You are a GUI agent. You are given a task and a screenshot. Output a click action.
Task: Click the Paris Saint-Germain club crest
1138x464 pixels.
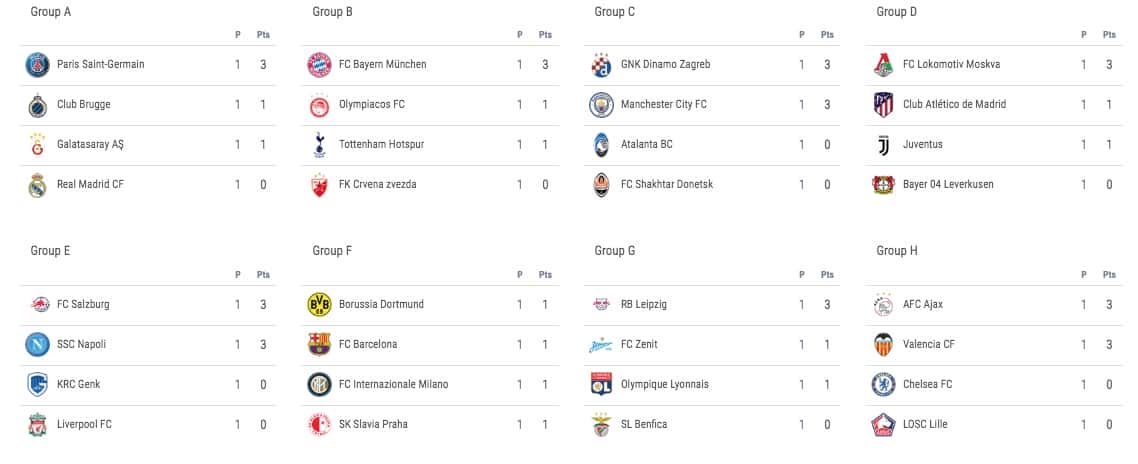click(x=37, y=65)
